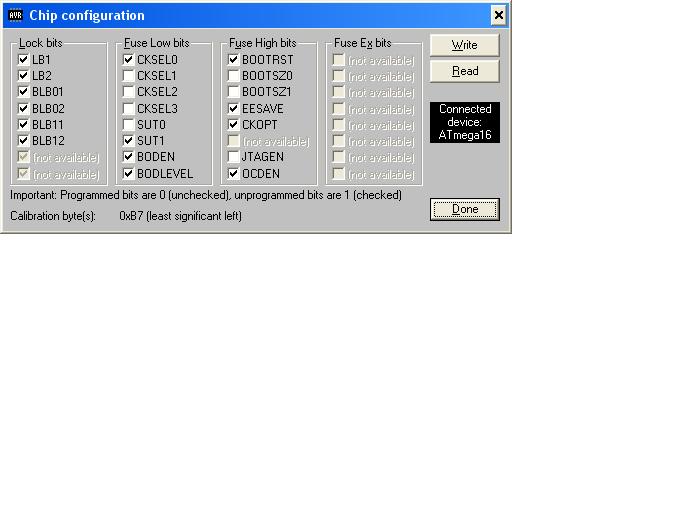The height and width of the screenshot is (525, 700).
Task: Uncheck the SUT1 checkbox
Action: 128,141
